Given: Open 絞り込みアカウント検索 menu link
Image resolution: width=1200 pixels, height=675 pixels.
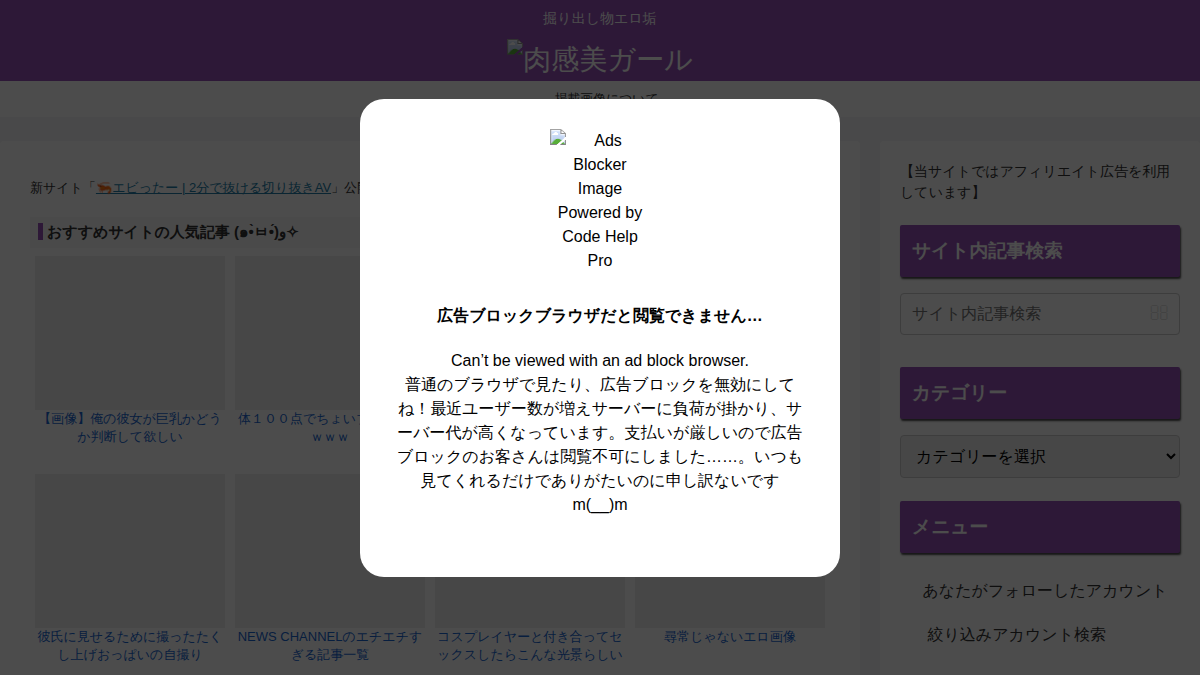Looking at the screenshot, I should pos(1016,635).
